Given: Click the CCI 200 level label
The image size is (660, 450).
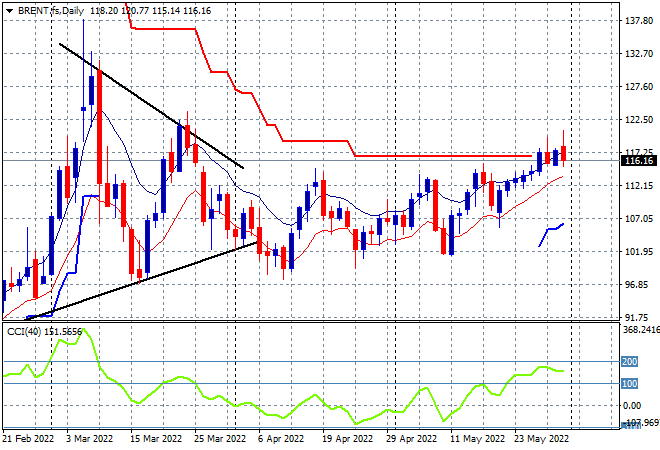Looking at the screenshot, I should coord(630,362).
